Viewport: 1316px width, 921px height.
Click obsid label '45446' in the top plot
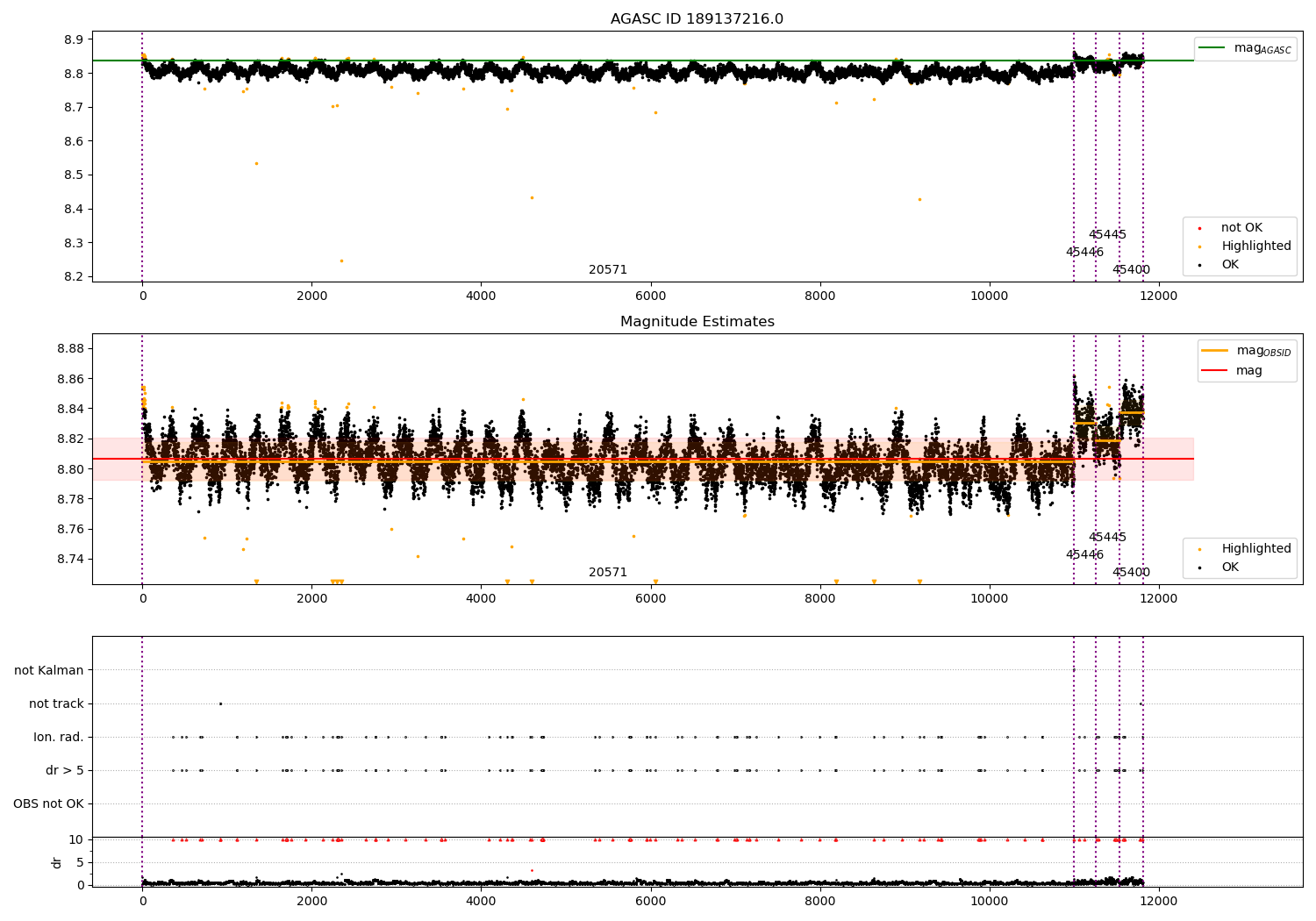(x=1085, y=253)
